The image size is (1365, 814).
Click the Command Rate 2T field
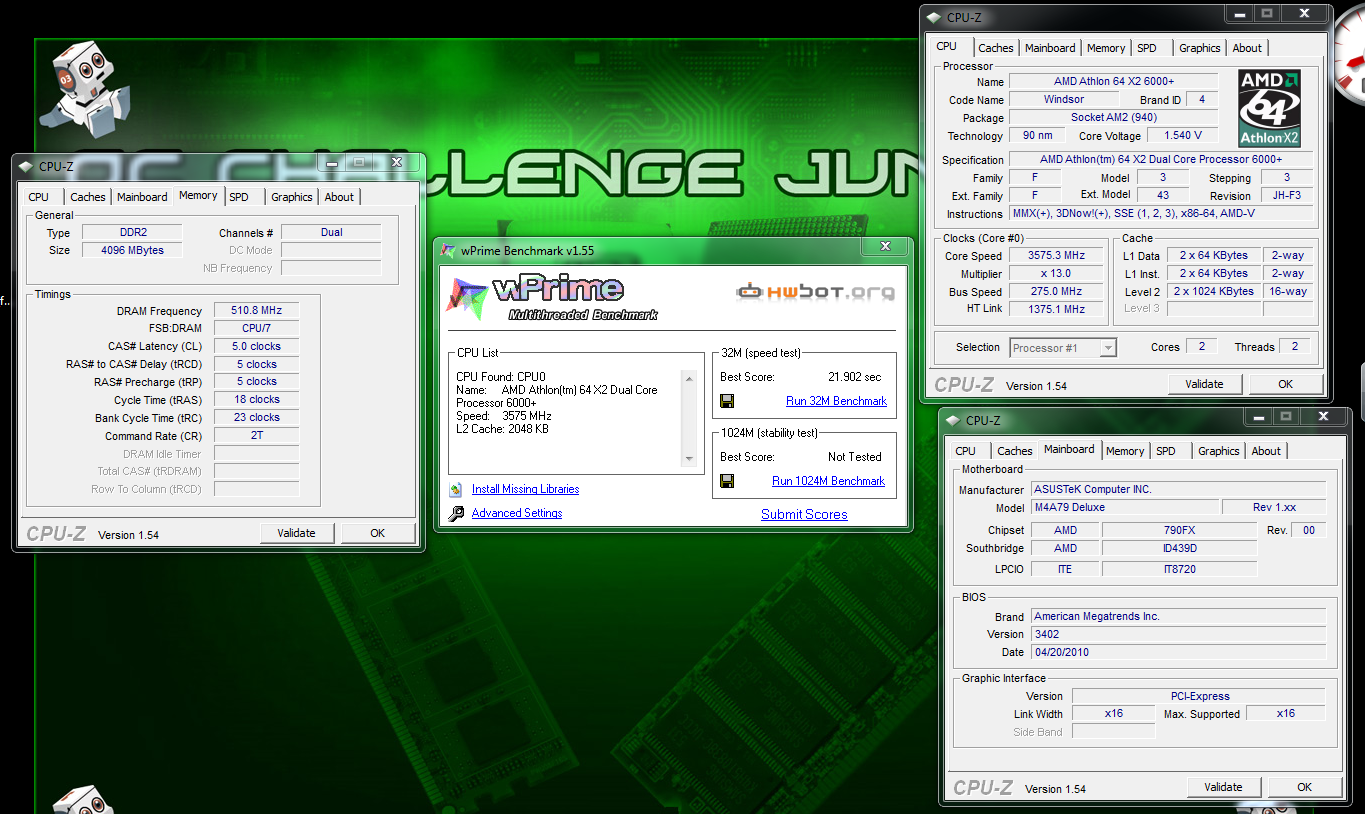pyautogui.click(x=256, y=436)
